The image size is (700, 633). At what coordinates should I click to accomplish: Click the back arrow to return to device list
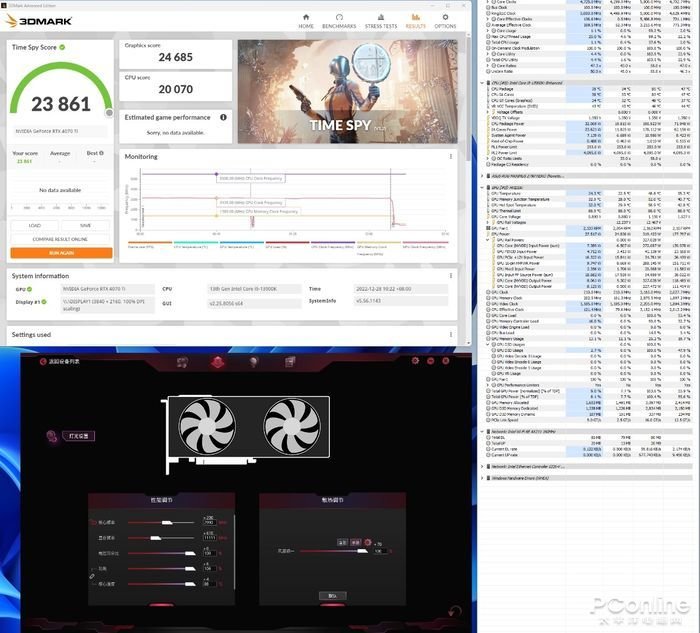(x=43, y=362)
